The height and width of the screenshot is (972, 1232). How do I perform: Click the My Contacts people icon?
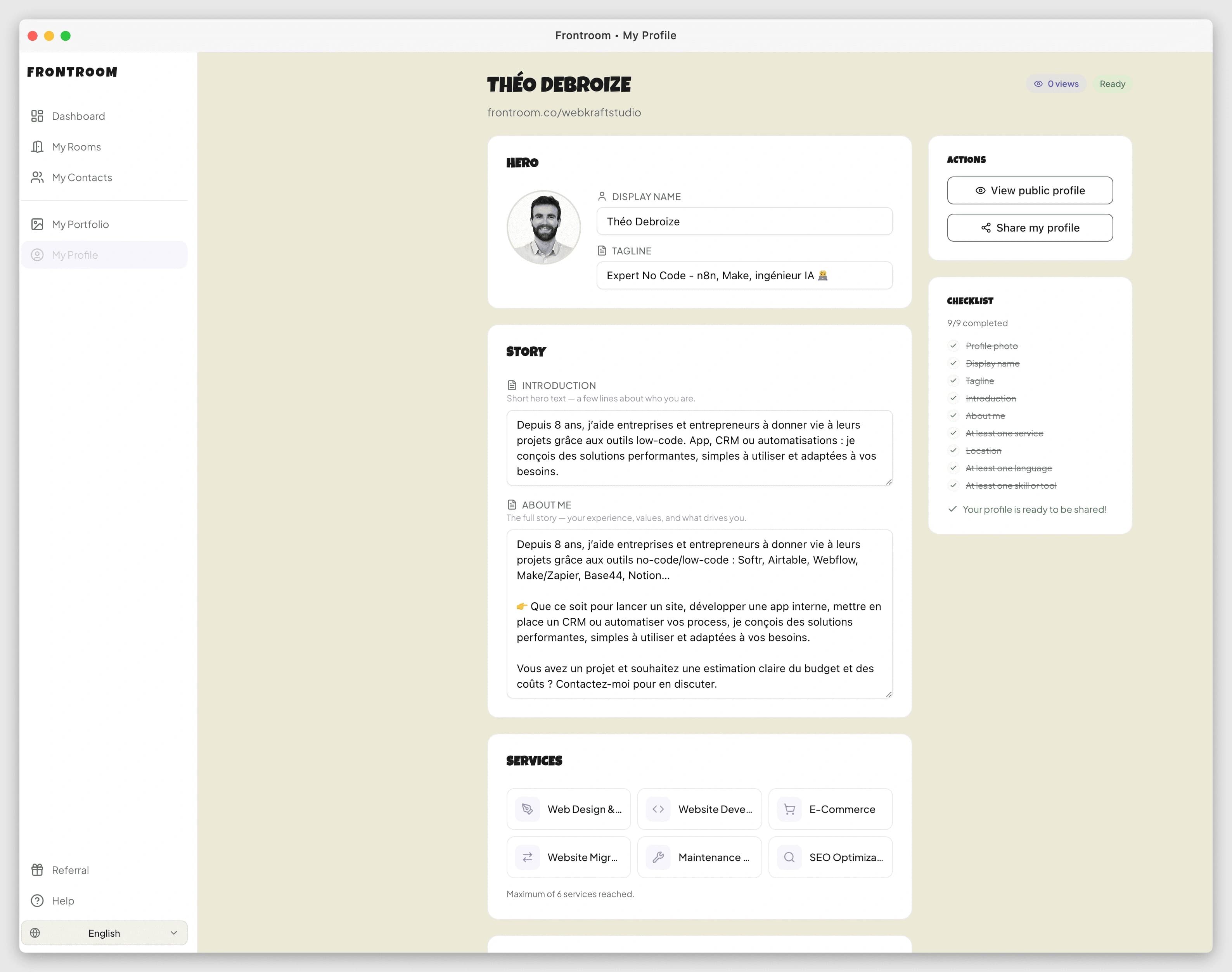pyautogui.click(x=37, y=178)
